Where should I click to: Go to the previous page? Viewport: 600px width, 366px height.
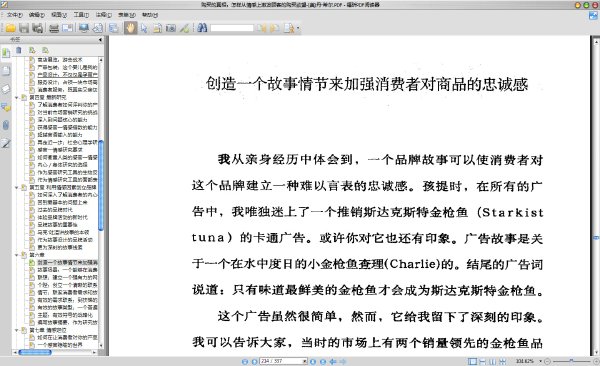click(254, 361)
